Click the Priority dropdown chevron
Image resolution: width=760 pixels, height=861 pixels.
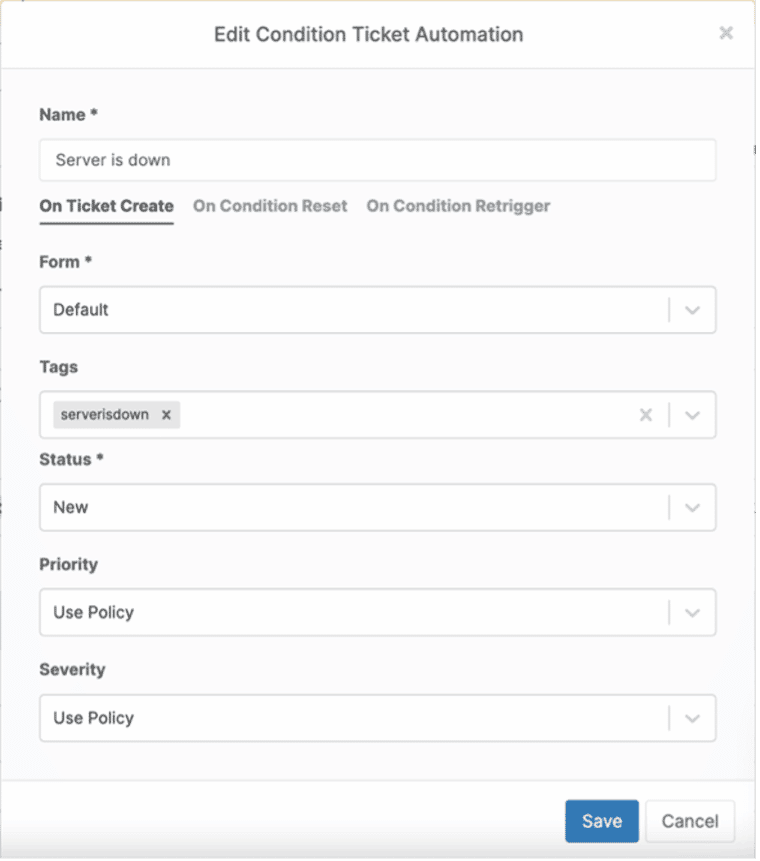pyautogui.click(x=692, y=612)
